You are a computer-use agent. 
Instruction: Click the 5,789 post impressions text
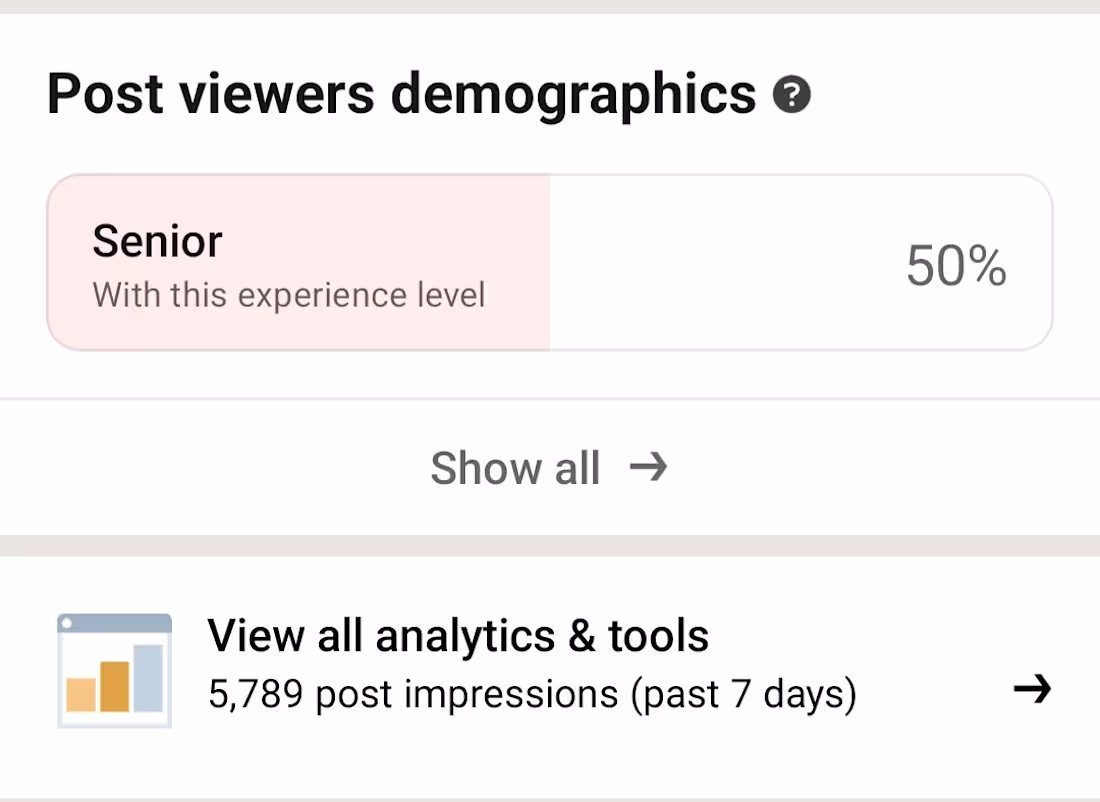click(x=412, y=693)
